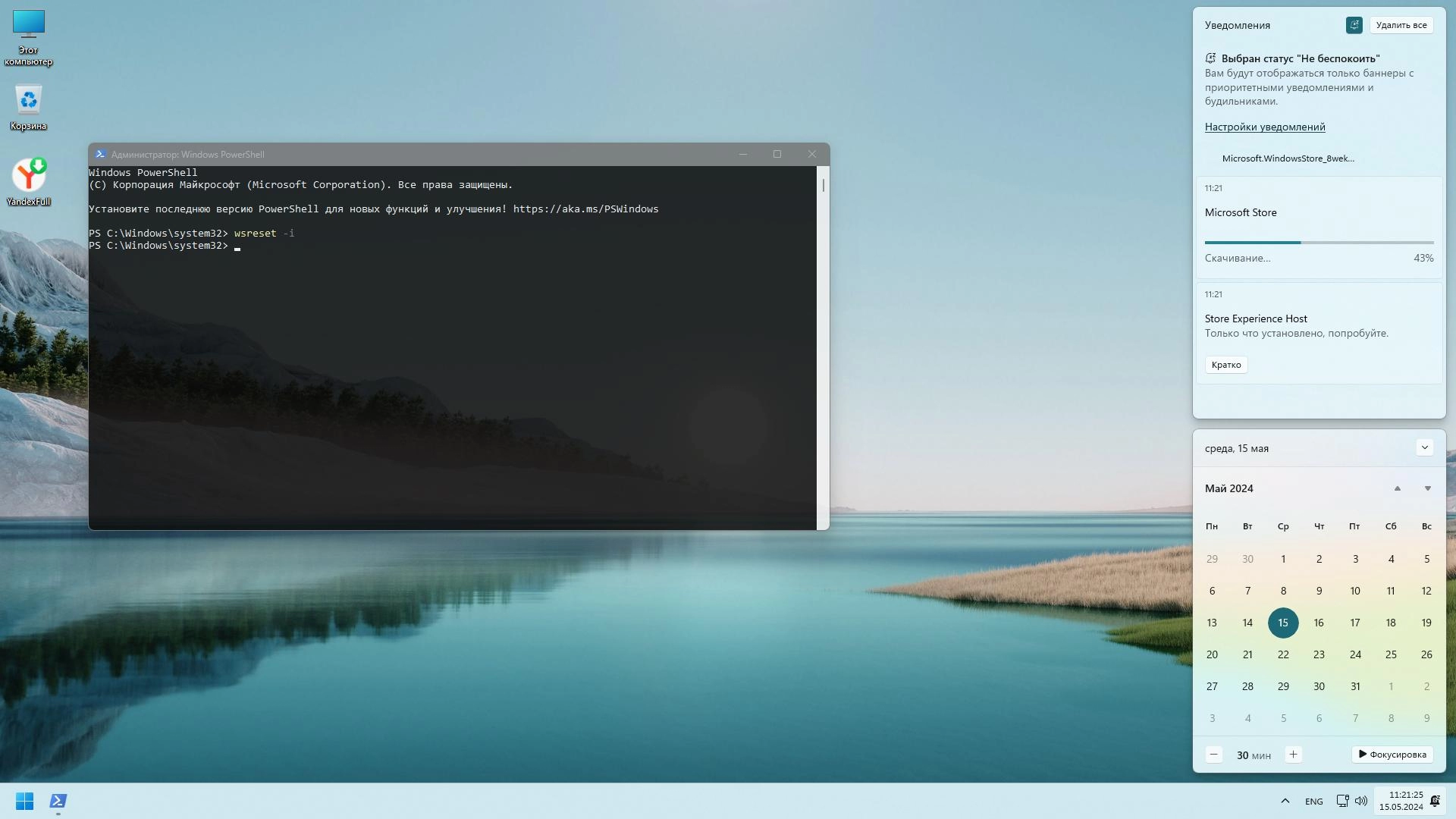Screen dimensions: 1456x819
Task: Toggle Do Not Disturb in notifications header
Action: click(x=1354, y=25)
